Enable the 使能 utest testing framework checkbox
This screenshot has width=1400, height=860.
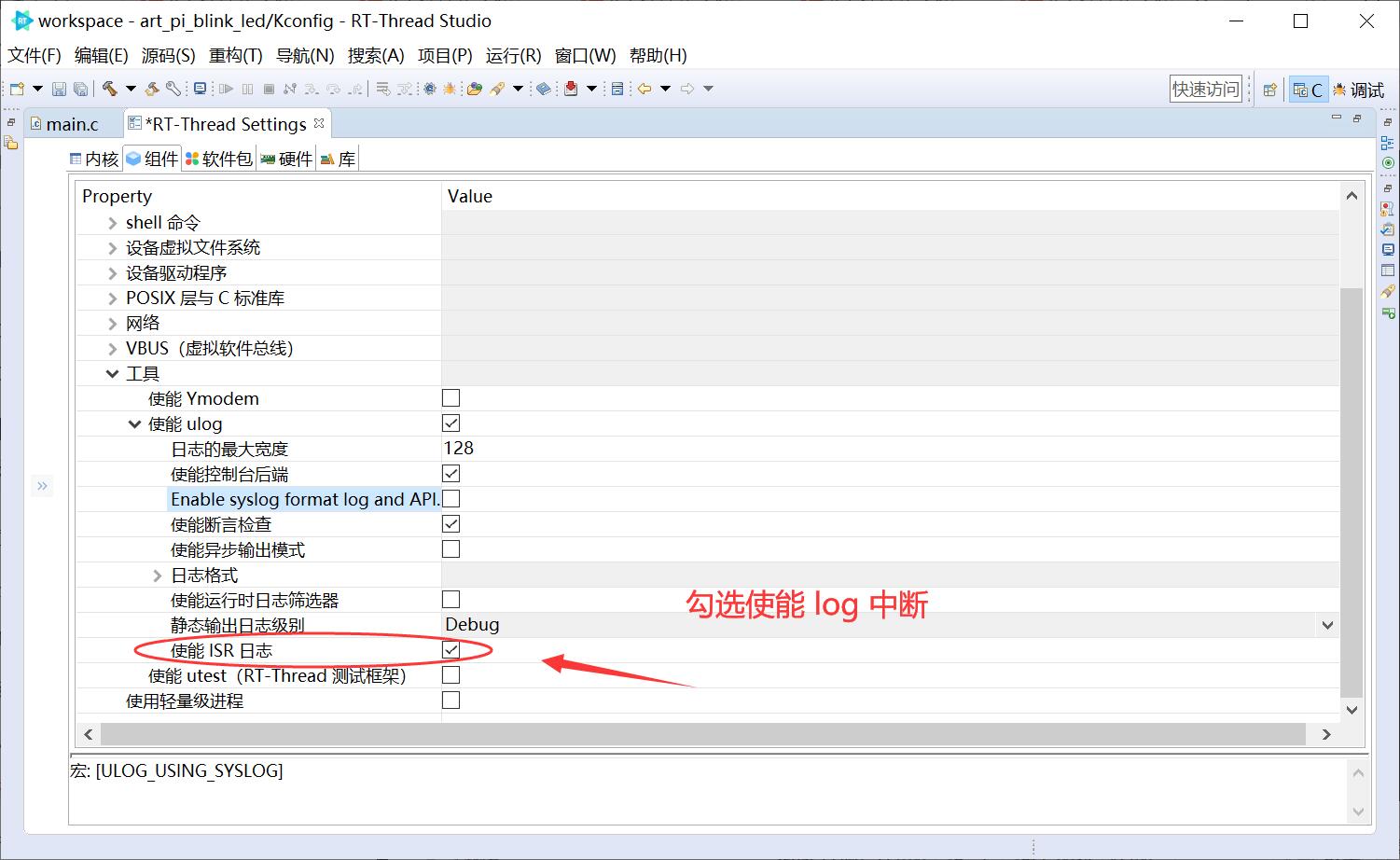click(x=451, y=675)
